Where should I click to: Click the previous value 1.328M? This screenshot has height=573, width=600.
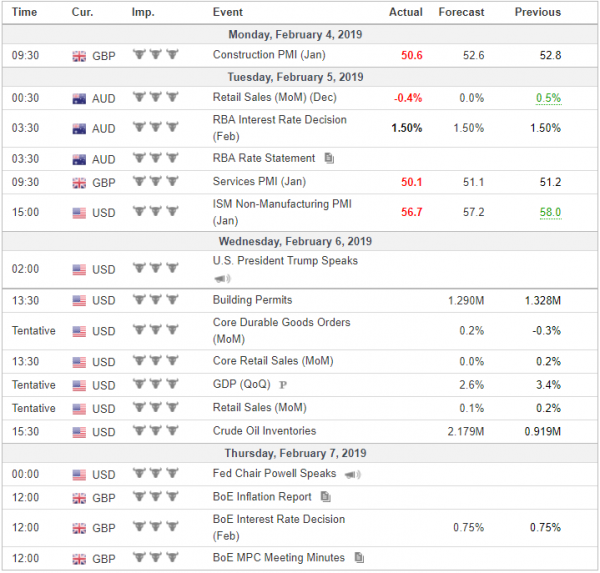click(543, 300)
